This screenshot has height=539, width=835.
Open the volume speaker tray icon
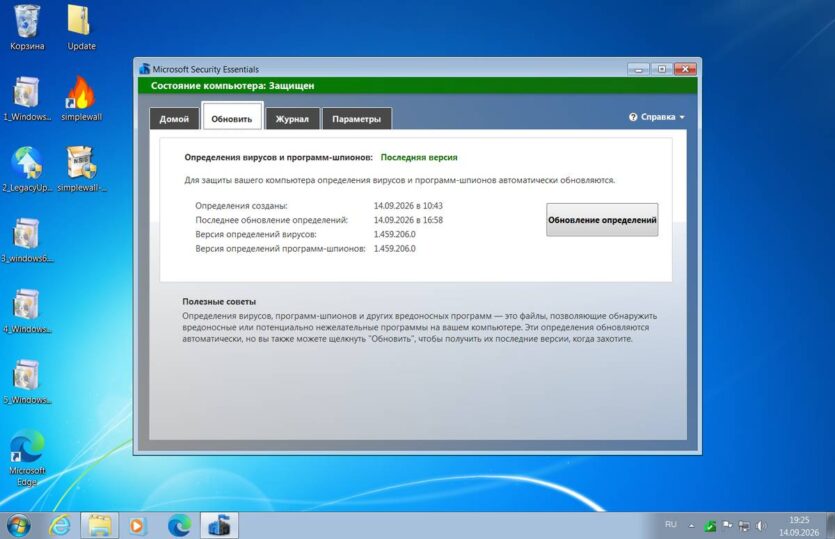click(x=762, y=526)
